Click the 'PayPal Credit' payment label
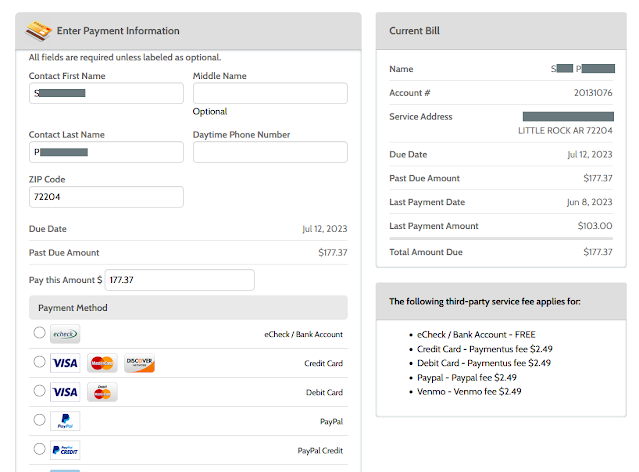 pyautogui.click(x=320, y=450)
